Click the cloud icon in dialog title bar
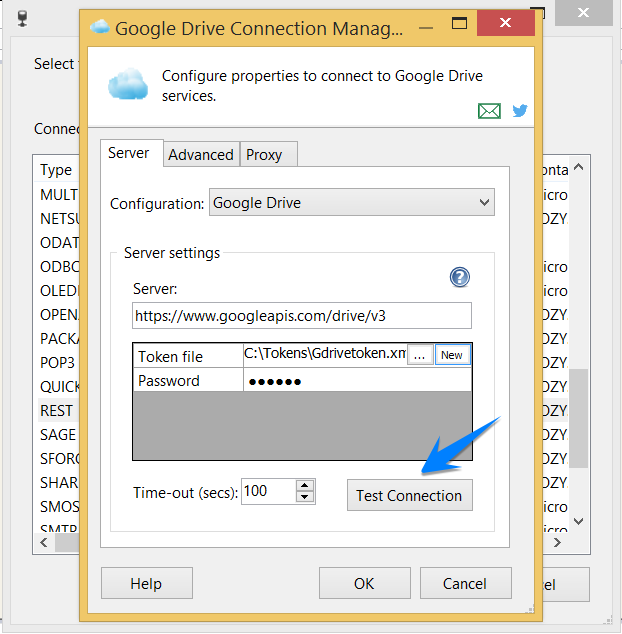 (x=99, y=27)
